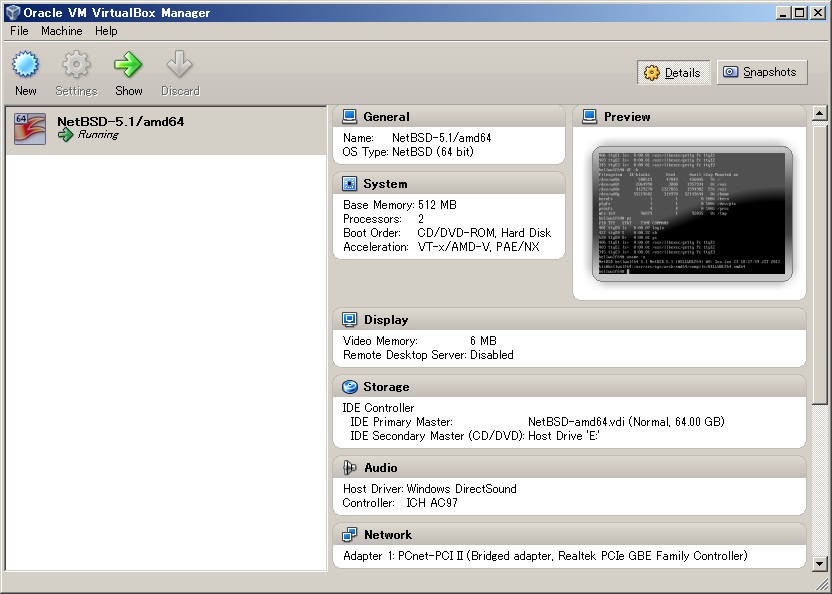Click the System chip icon

[350, 184]
